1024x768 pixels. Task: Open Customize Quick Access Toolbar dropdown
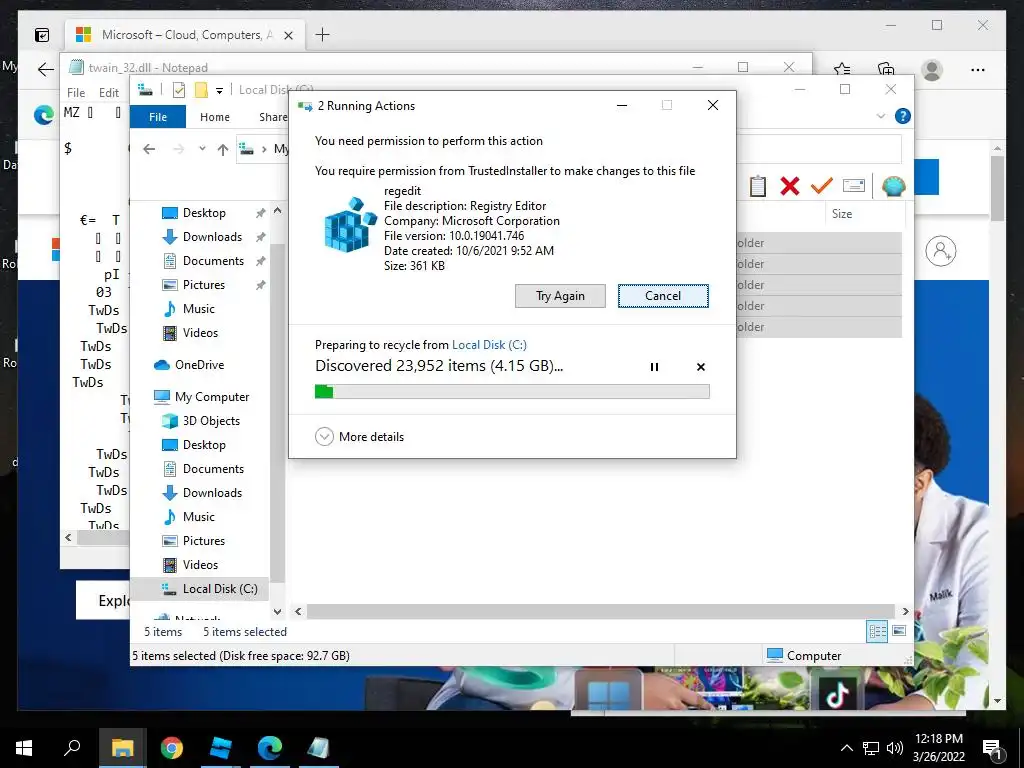pos(219,90)
